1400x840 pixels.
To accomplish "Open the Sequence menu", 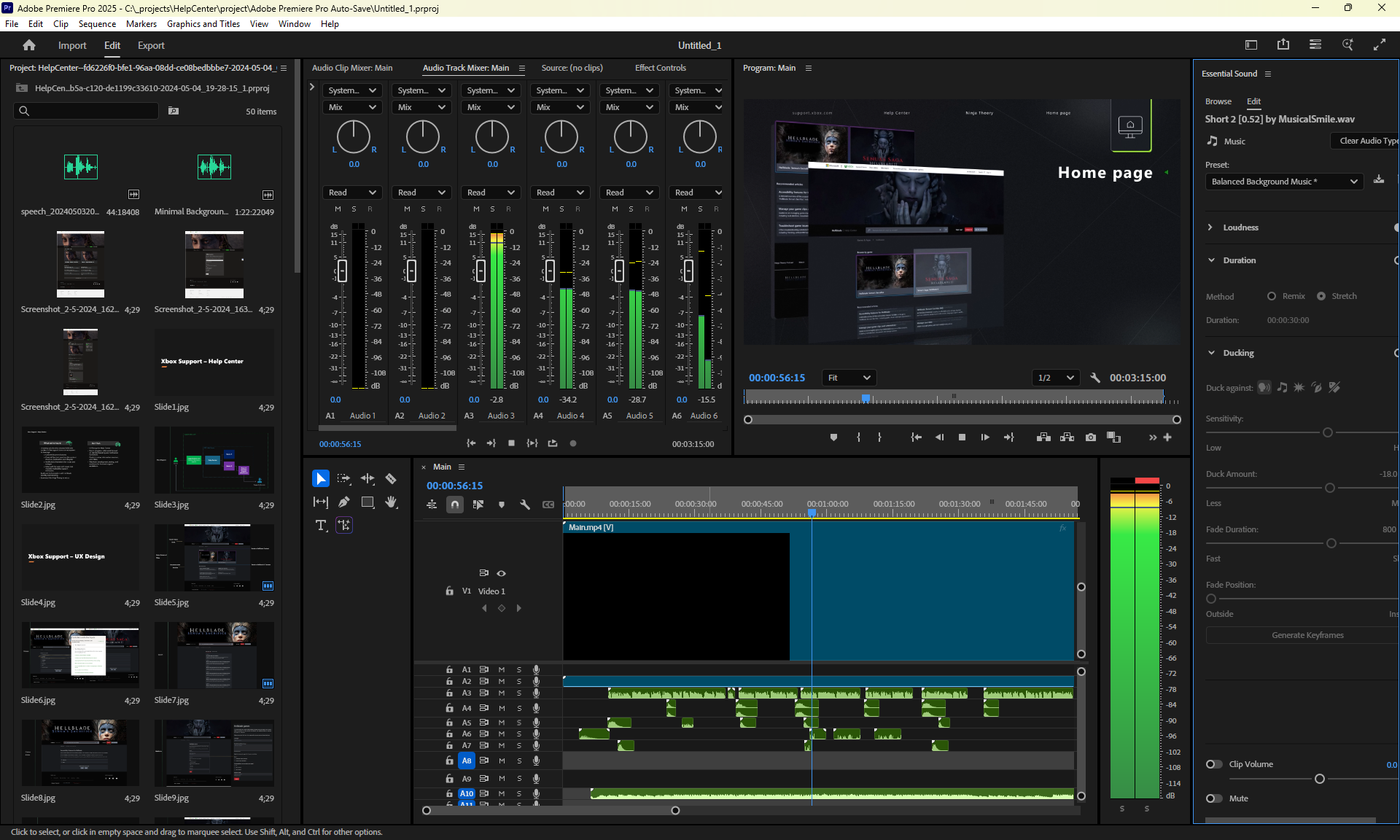I will coord(97,24).
